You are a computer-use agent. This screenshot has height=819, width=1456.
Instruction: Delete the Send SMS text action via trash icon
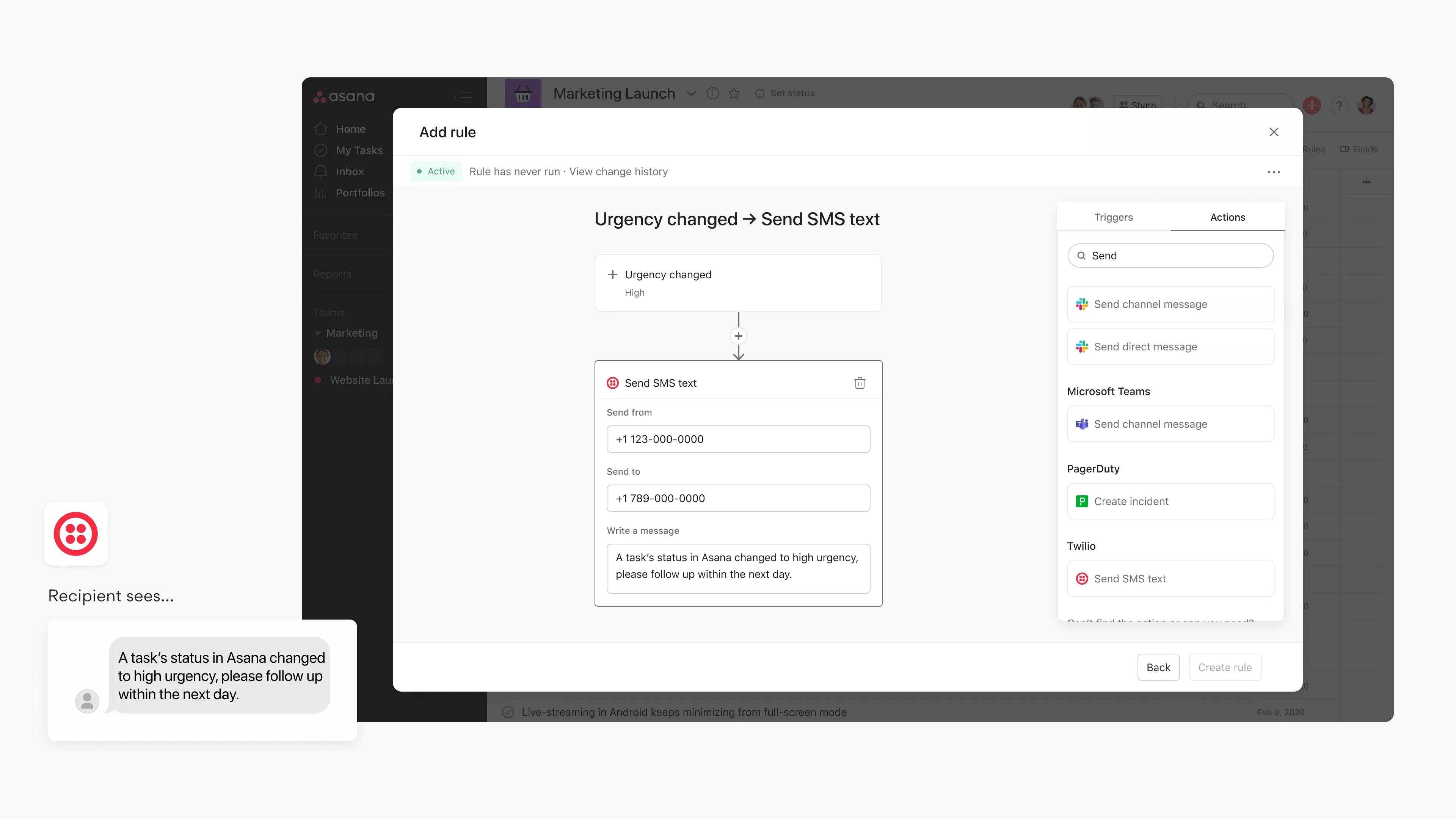(x=860, y=383)
